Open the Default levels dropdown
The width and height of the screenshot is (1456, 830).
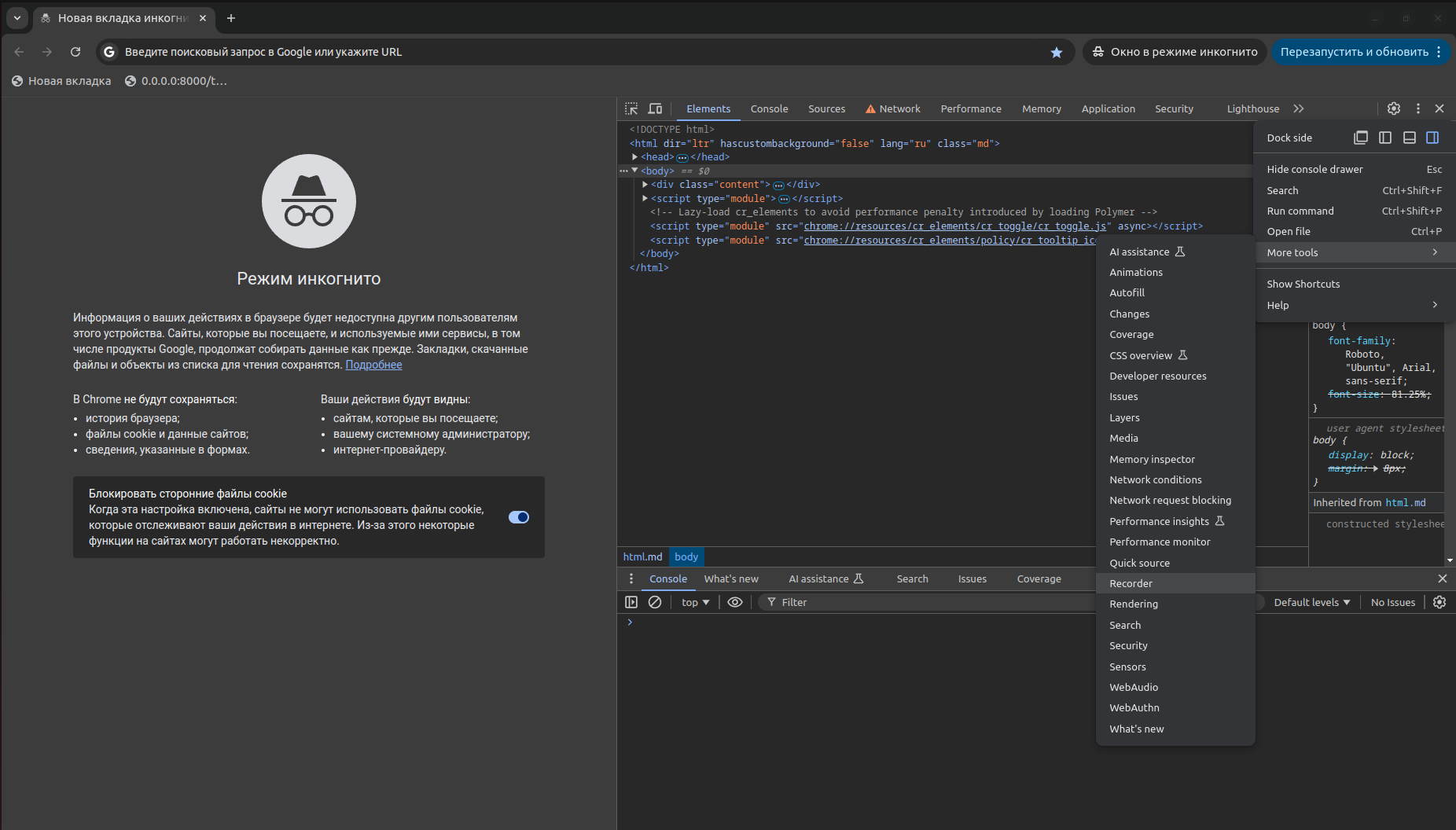click(1311, 602)
